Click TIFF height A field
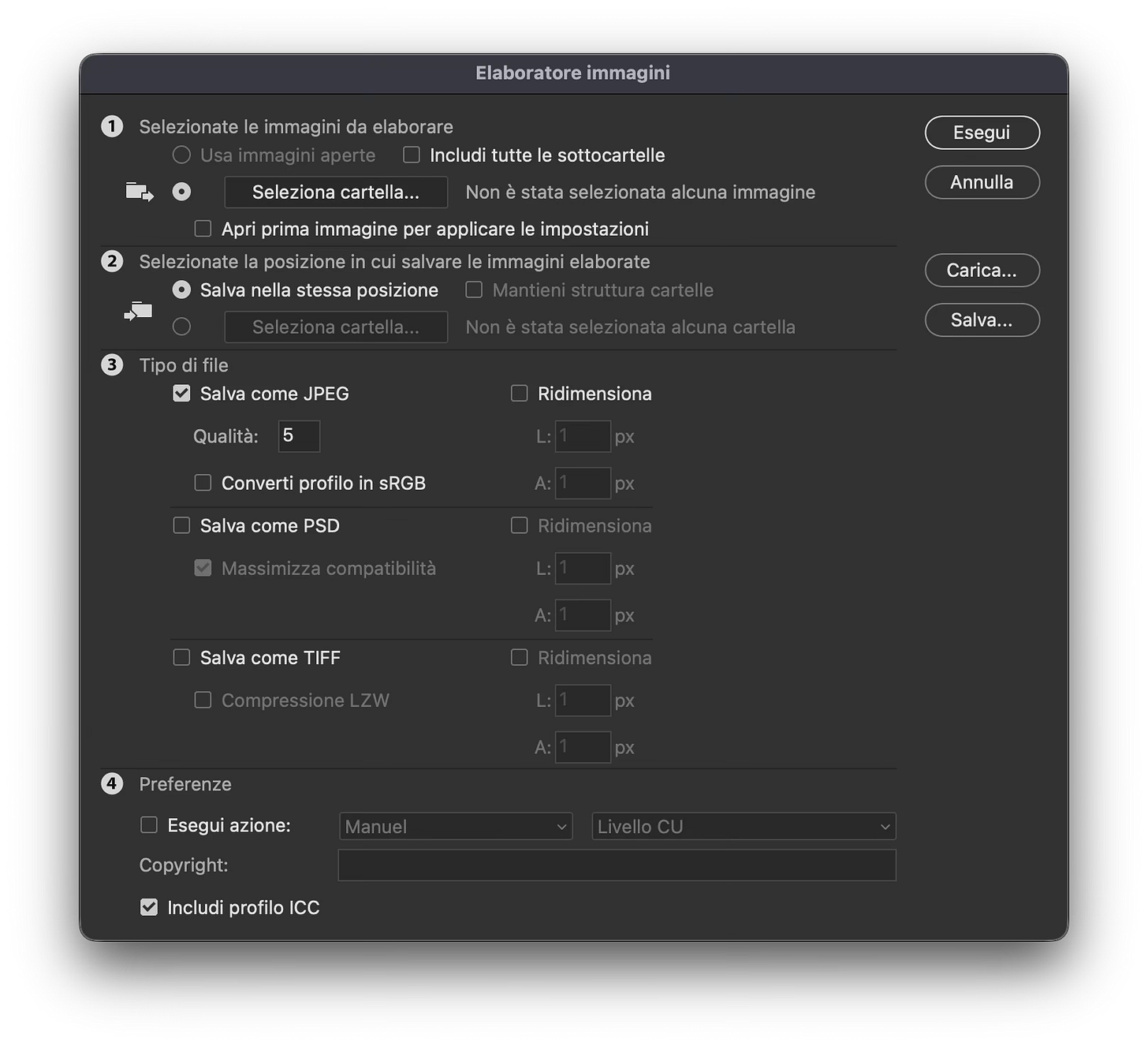This screenshot has height=1046, width=1148. [x=583, y=747]
